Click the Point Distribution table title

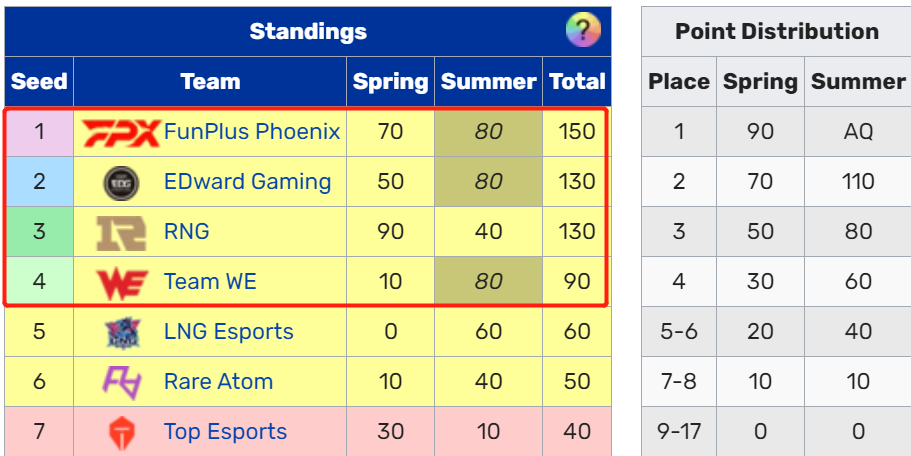[x=776, y=31]
